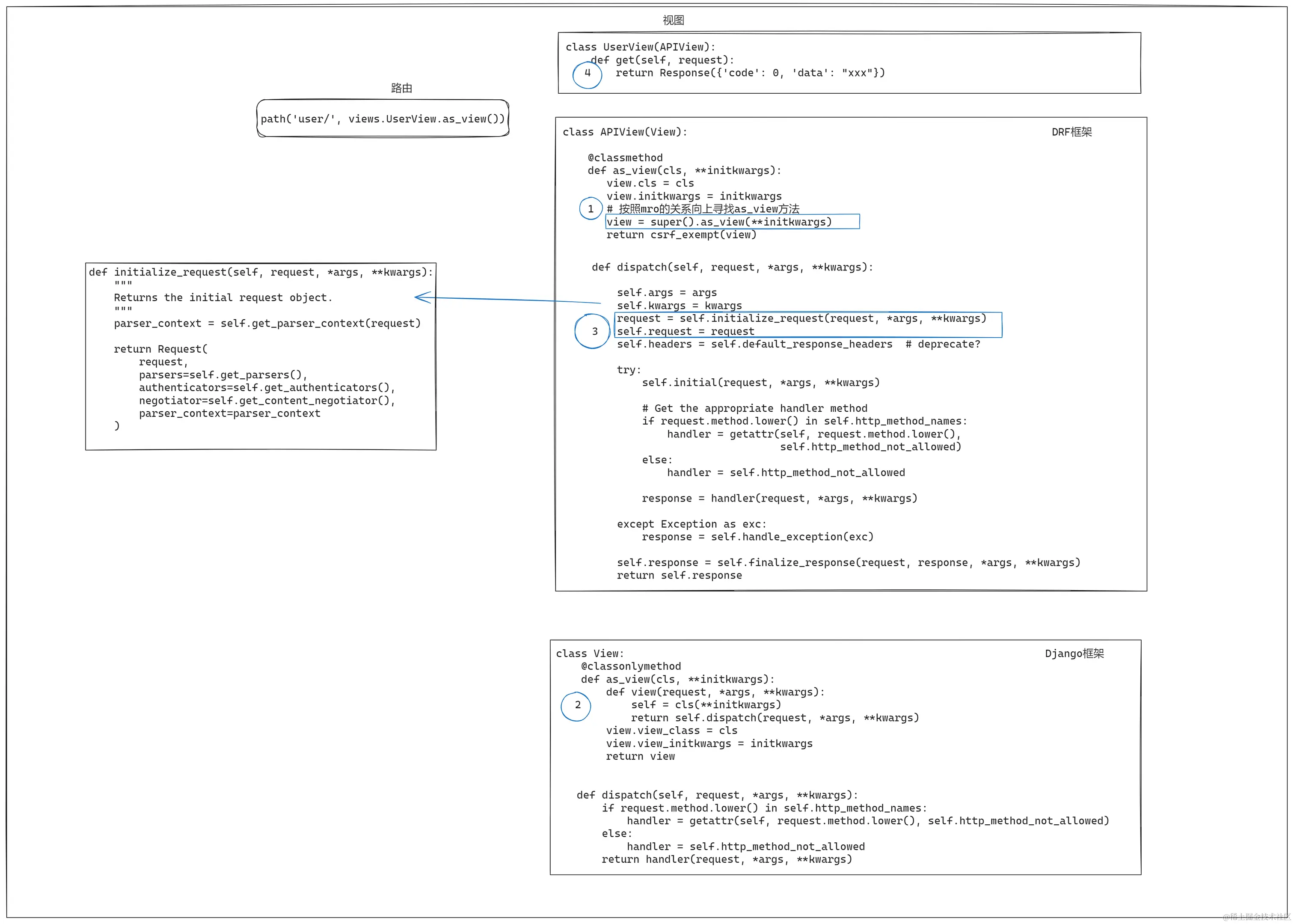Click the return Request( line
The width and height of the screenshot is (1294, 924).
160,349
